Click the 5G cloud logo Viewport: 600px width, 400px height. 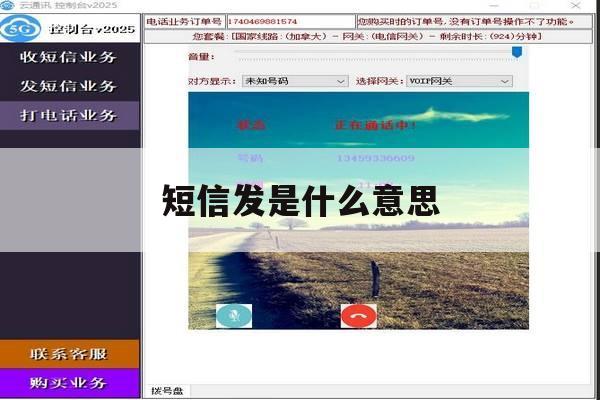click(20, 29)
